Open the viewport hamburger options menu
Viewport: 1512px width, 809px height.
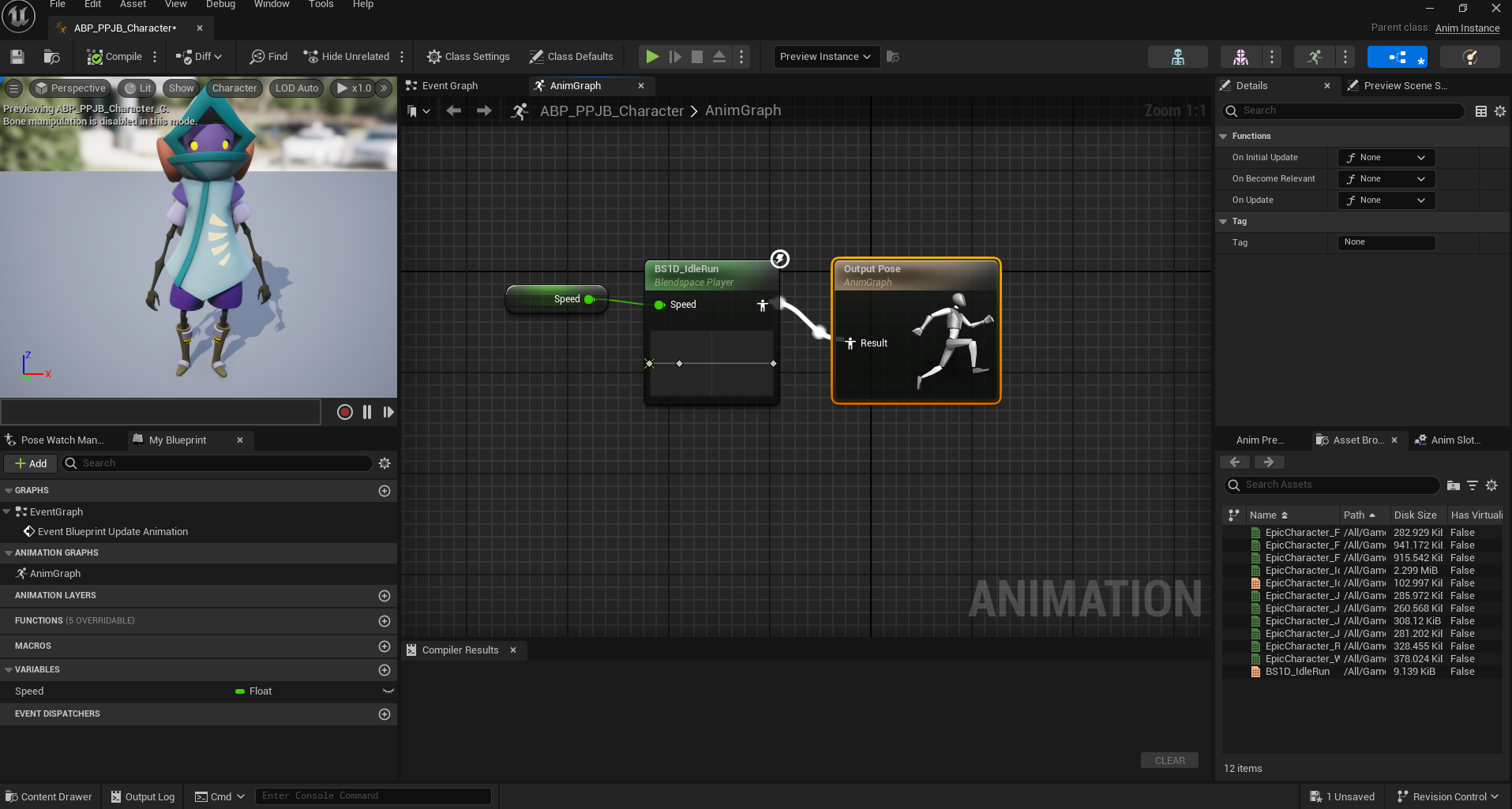(13, 88)
